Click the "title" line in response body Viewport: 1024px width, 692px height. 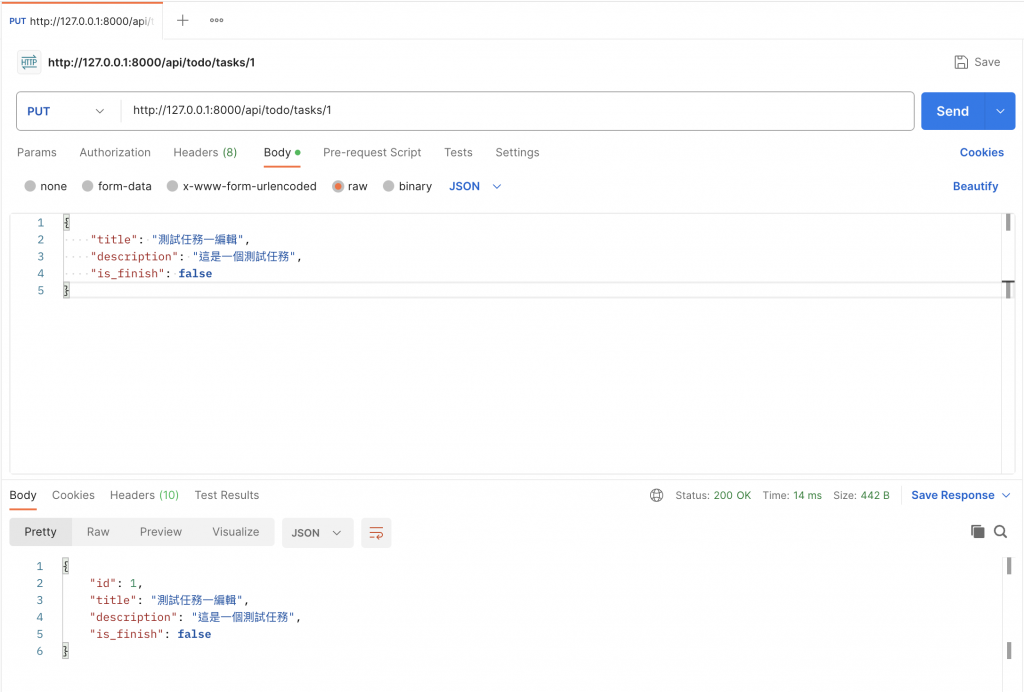(169, 600)
